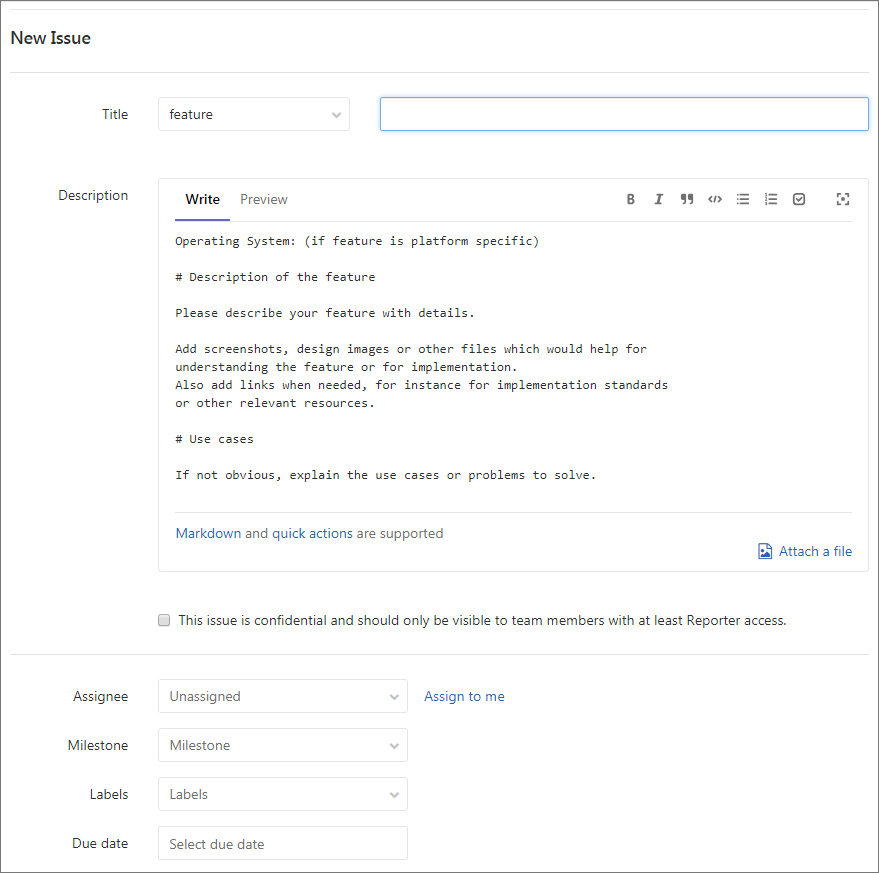The height and width of the screenshot is (873, 879).
Task: Apply italic formatting to the description
Action: [659, 199]
